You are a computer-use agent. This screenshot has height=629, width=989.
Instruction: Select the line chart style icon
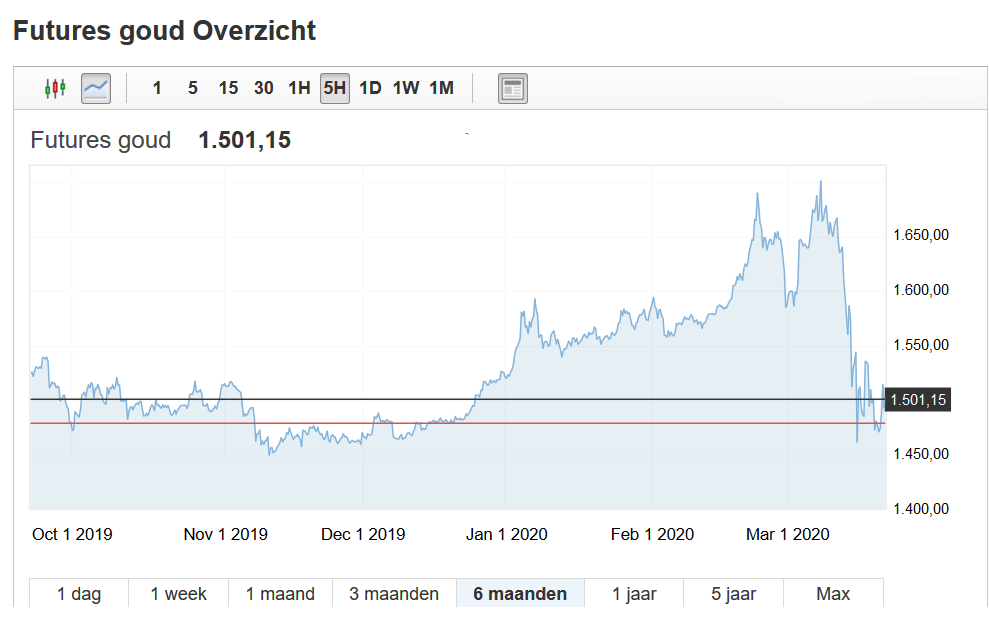(x=94, y=88)
